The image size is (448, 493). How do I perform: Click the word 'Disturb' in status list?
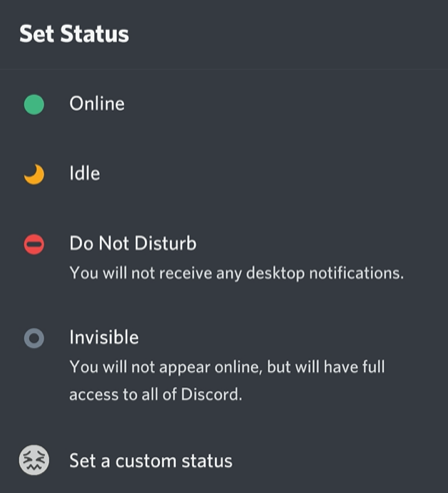166,243
